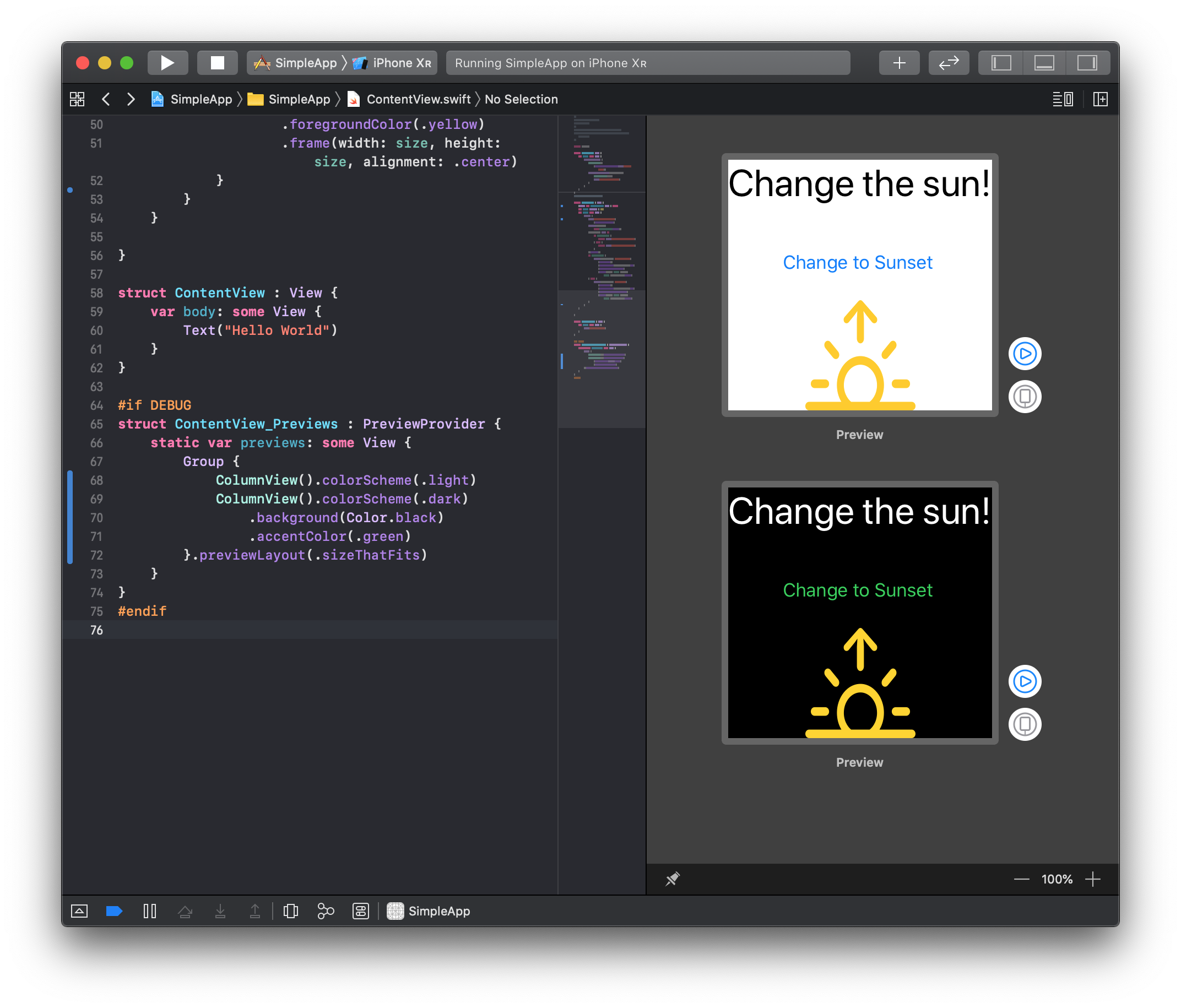
Task: Click line number 68 in gutter
Action: pos(96,480)
